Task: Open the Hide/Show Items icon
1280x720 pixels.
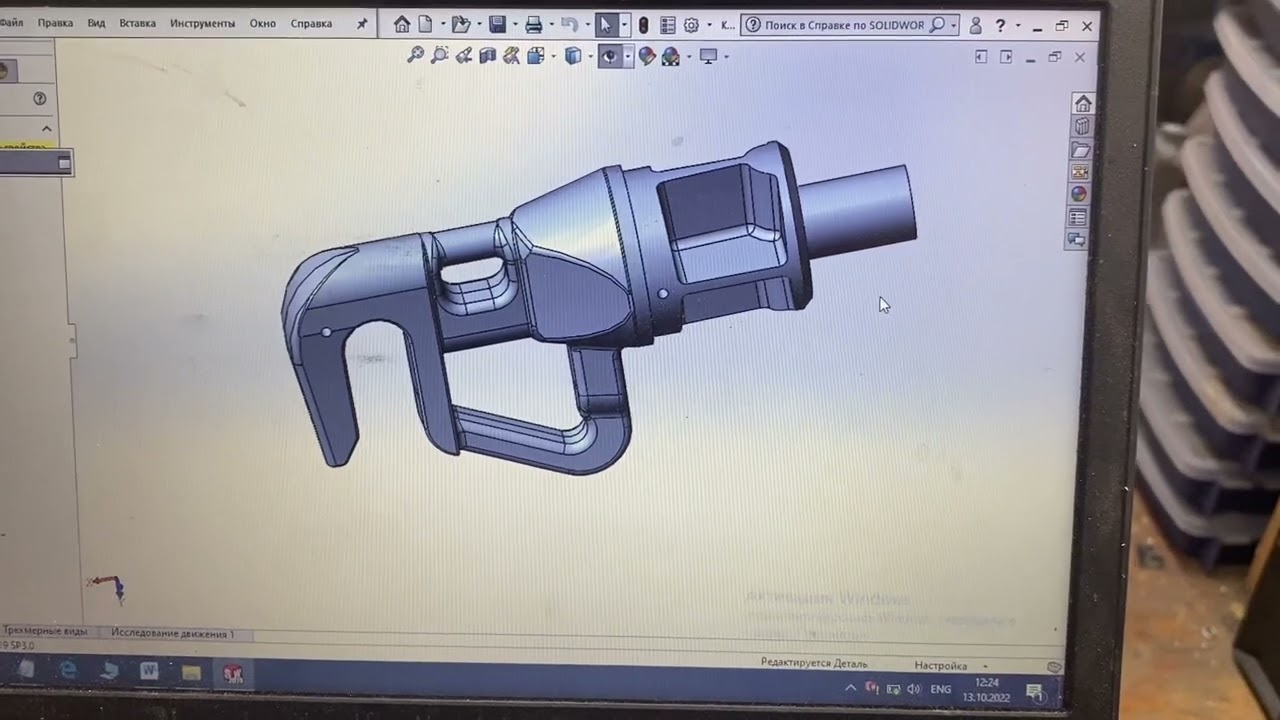Action: 610,56
